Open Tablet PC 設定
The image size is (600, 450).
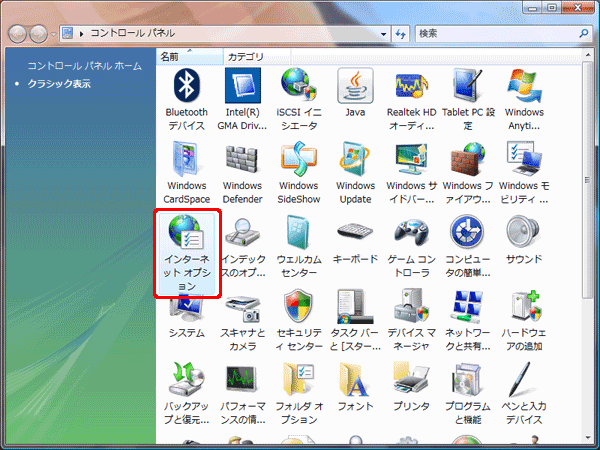point(468,99)
